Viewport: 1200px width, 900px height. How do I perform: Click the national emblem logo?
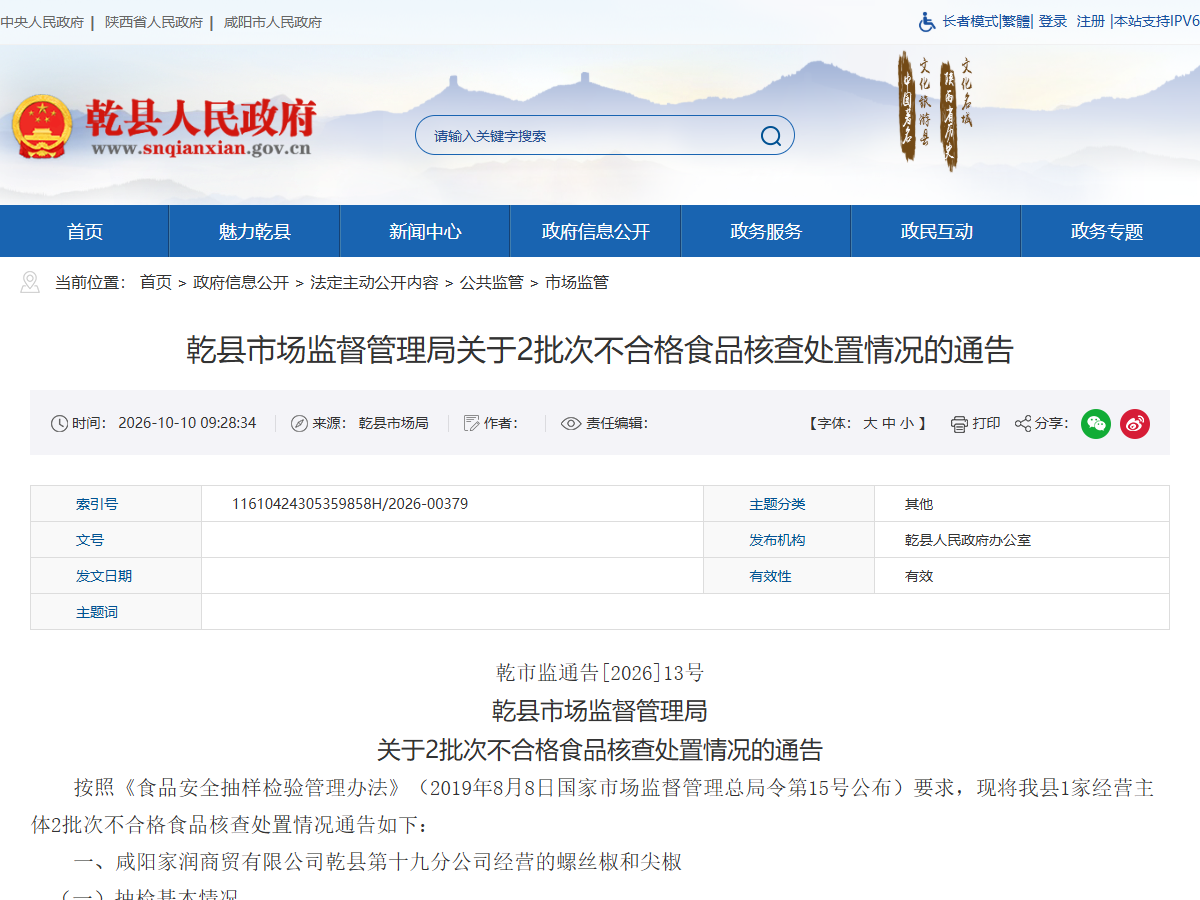[42, 127]
